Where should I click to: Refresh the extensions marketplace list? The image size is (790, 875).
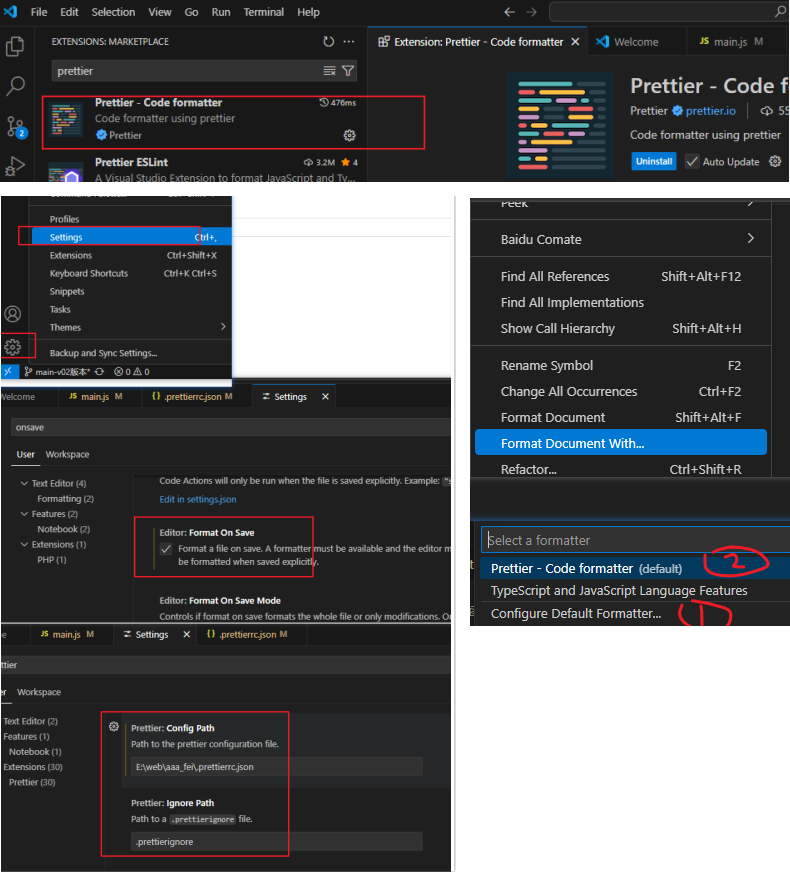click(329, 41)
